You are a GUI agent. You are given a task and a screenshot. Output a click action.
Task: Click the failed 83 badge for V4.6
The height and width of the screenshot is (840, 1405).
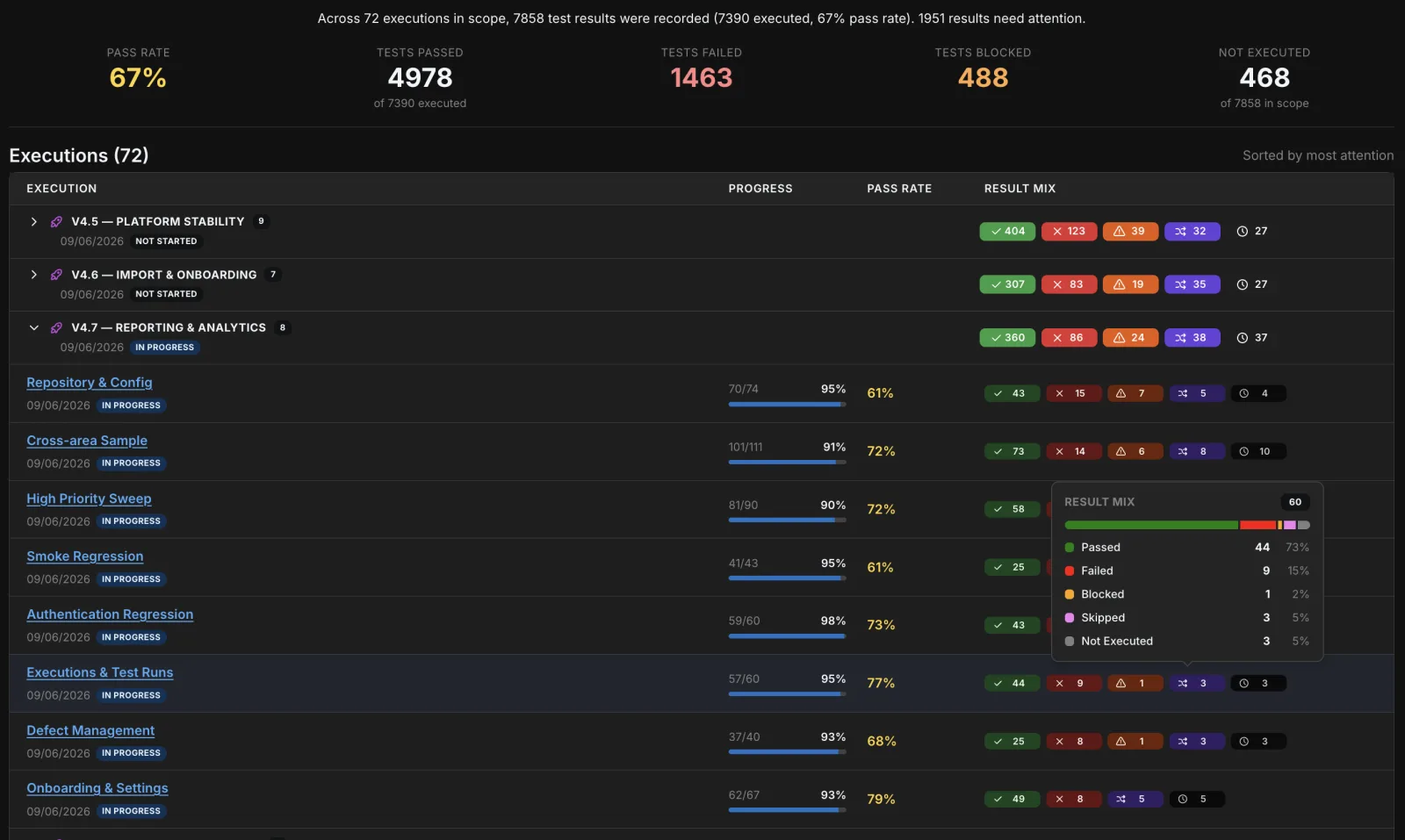point(1069,284)
